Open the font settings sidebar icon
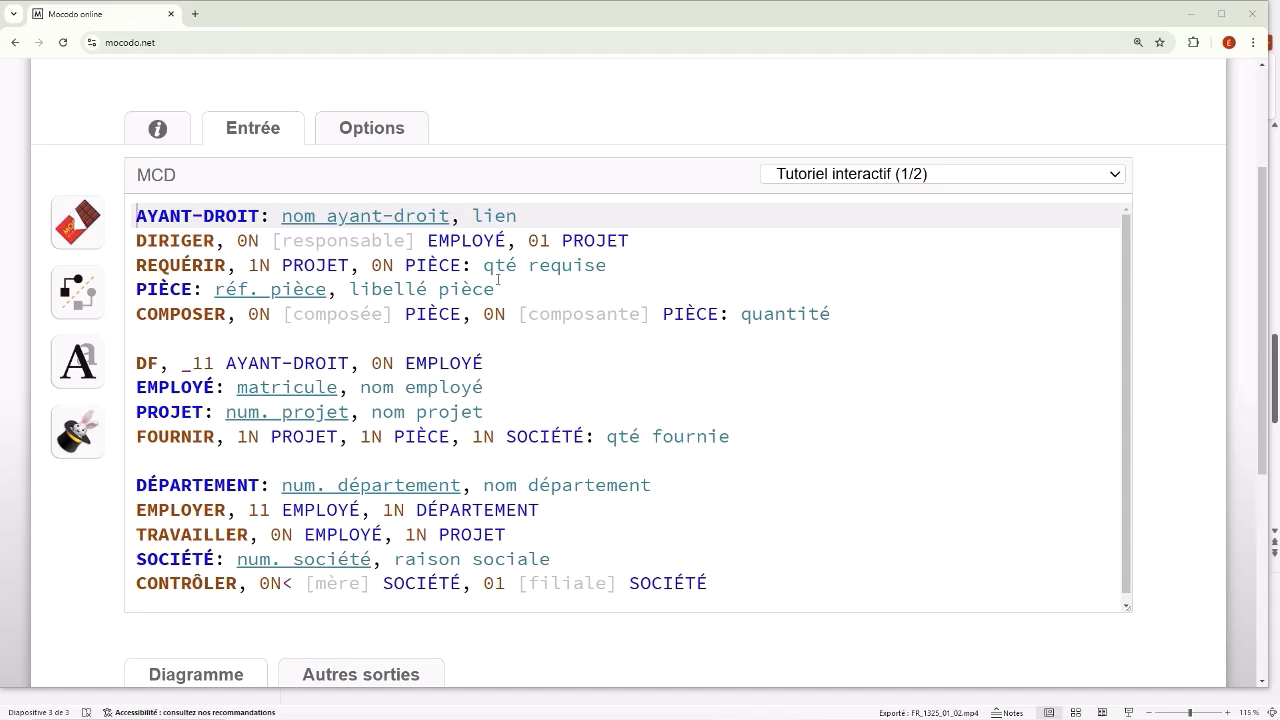This screenshot has width=1280, height=720. pyautogui.click(x=78, y=362)
